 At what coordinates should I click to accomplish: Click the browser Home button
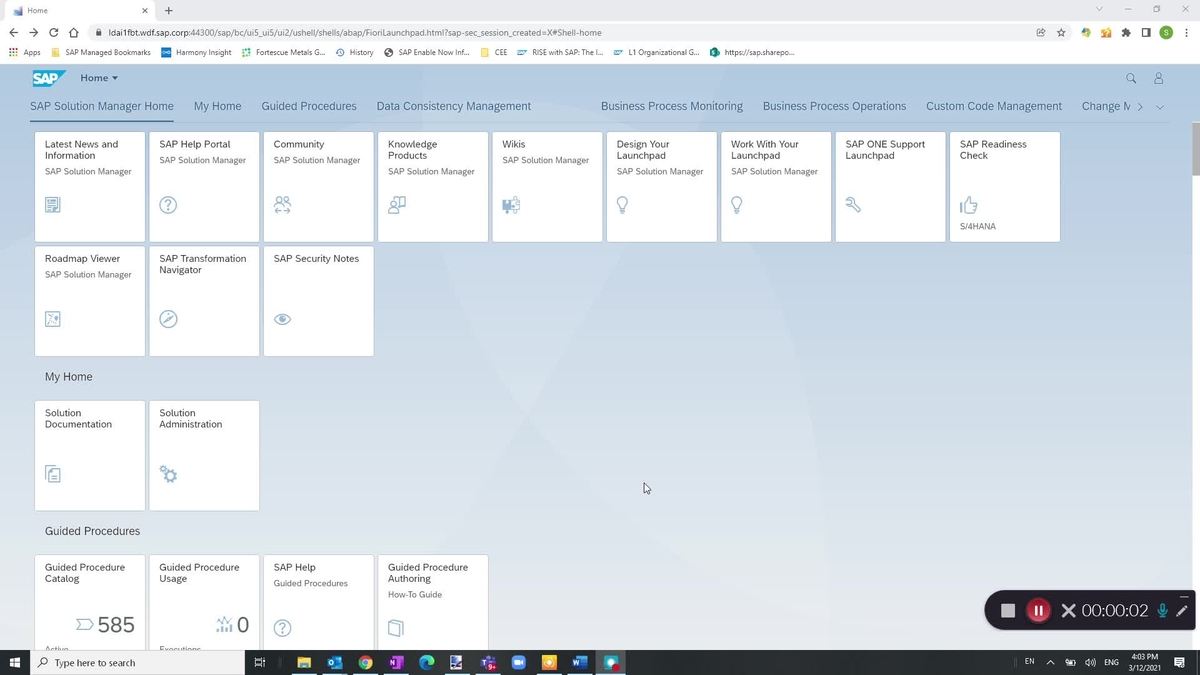tap(73, 32)
